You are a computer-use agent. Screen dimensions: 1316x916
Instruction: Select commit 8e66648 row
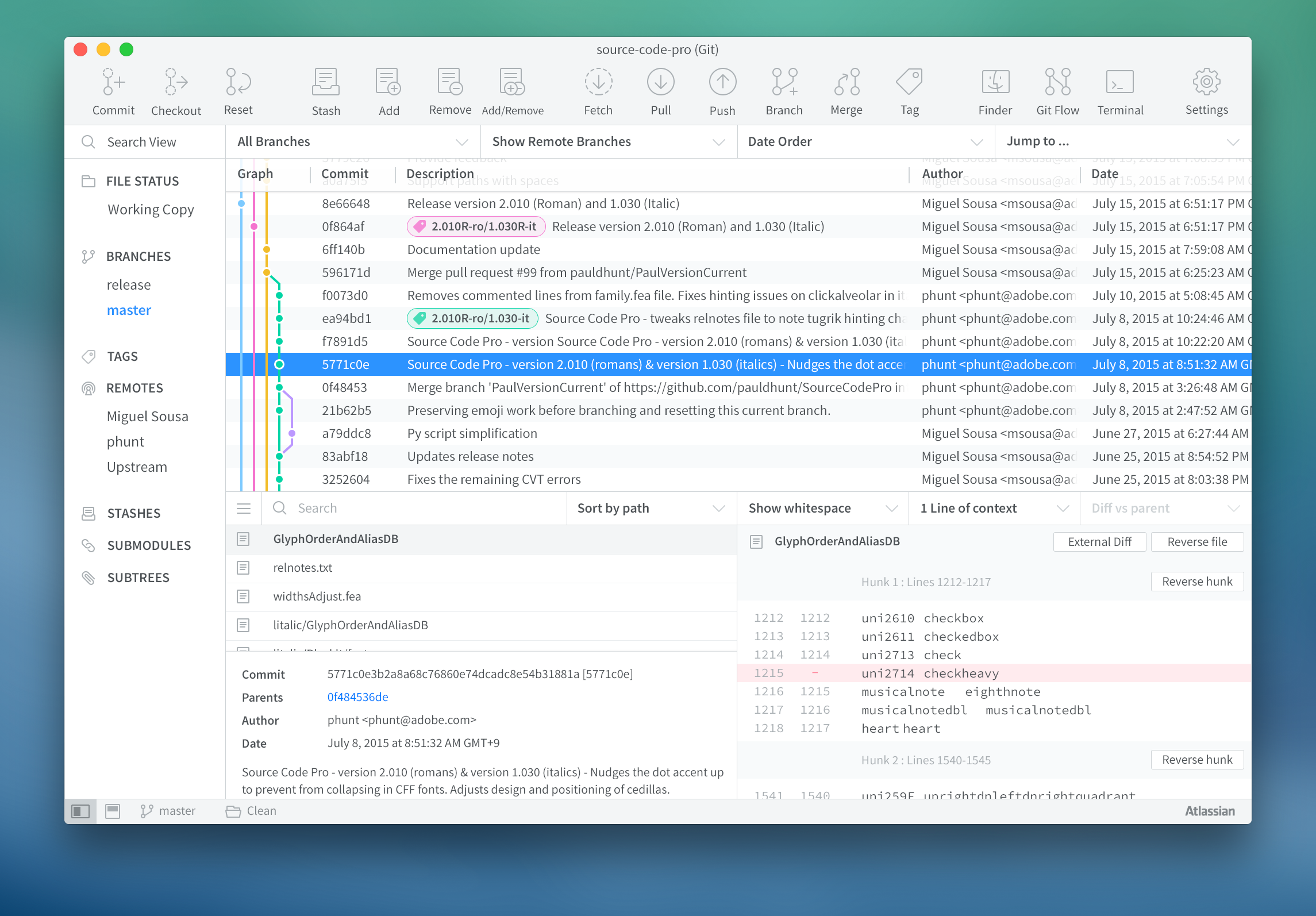pyautogui.click(x=738, y=203)
